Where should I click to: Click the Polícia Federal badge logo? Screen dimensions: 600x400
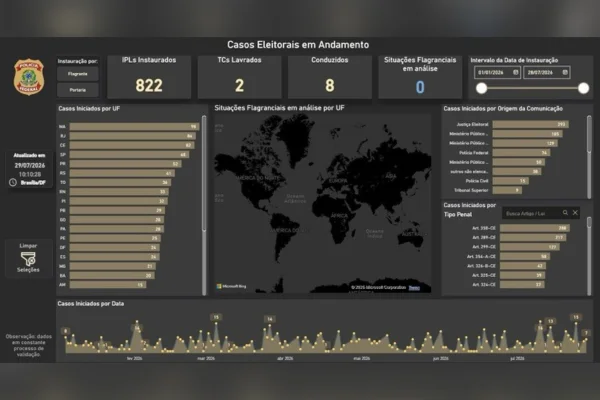[x=29, y=77]
